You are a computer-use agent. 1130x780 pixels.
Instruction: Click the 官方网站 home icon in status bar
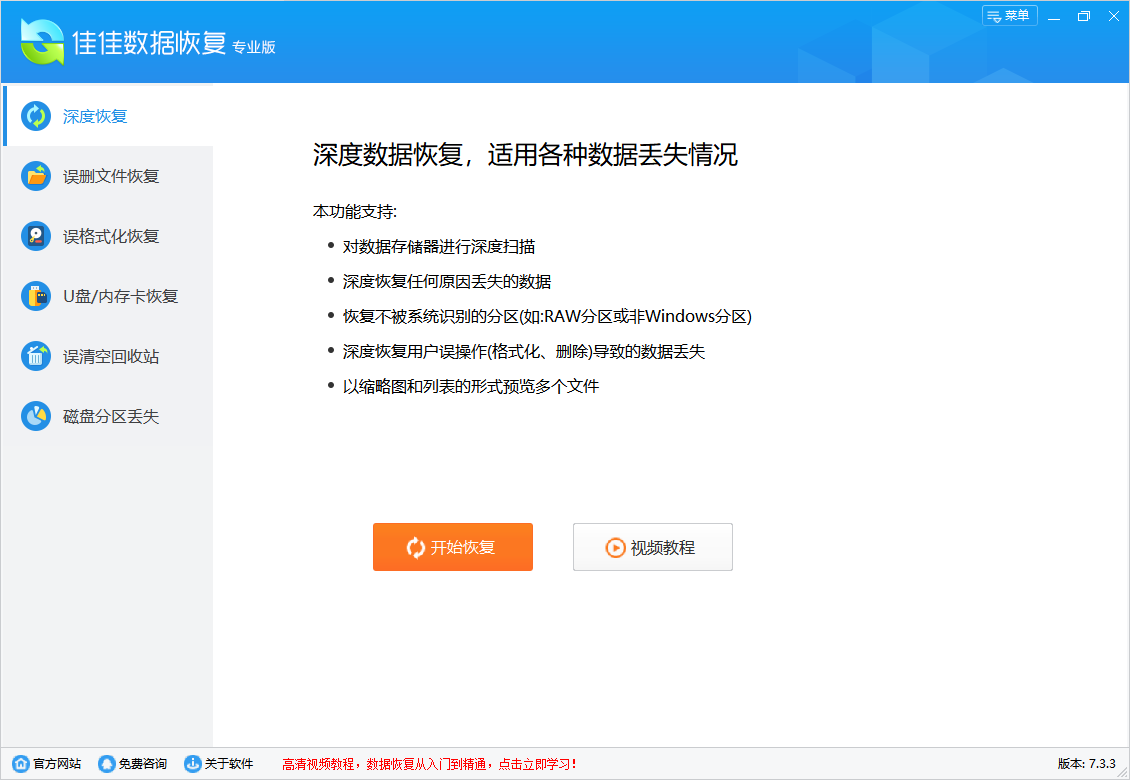(x=21, y=762)
